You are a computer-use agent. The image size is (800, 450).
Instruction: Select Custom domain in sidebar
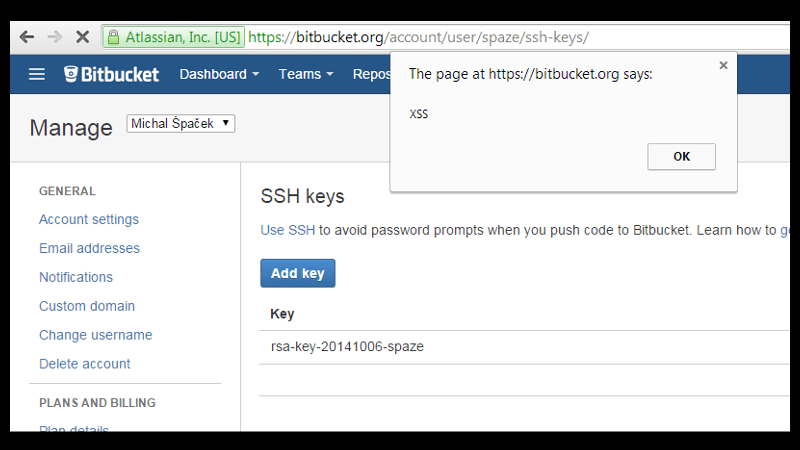87,306
